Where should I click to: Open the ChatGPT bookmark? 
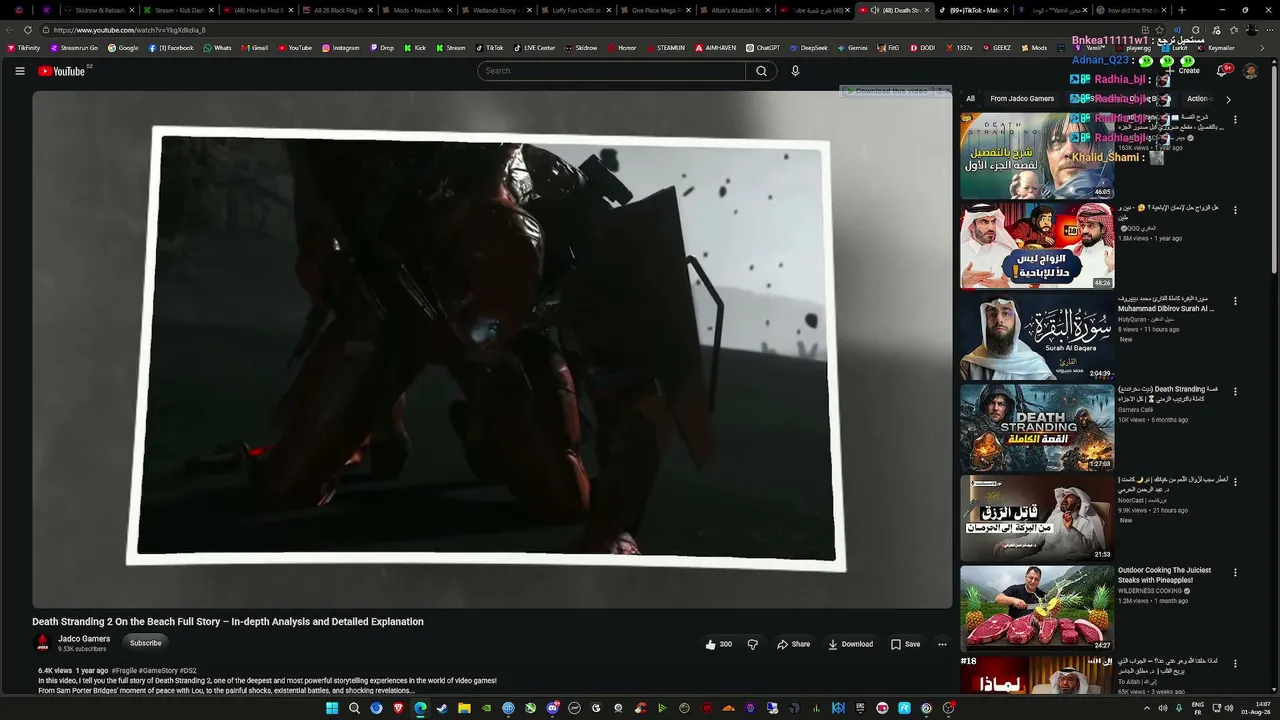762,48
